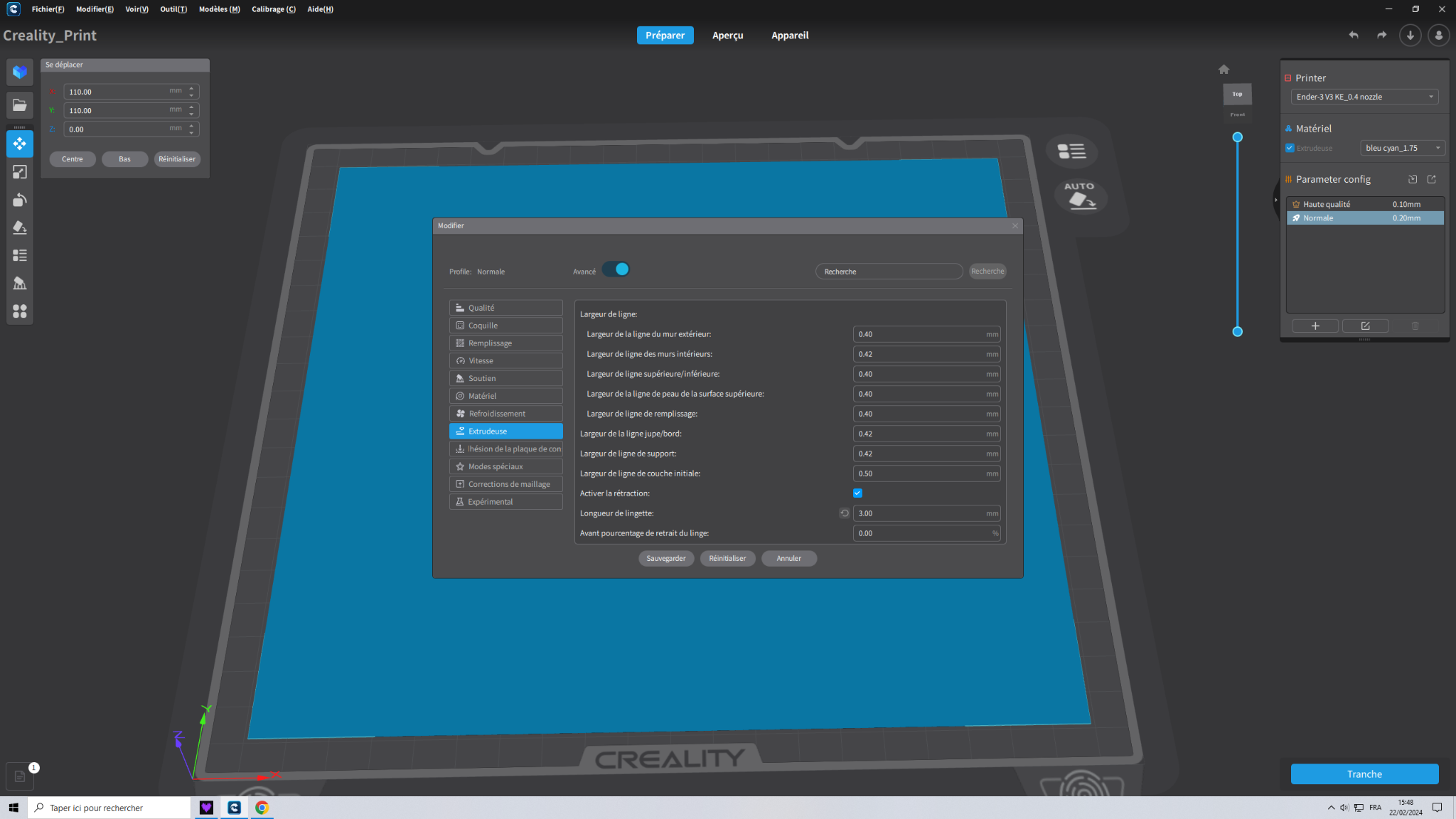The image size is (1456, 819).
Task: Increment the X position stepper
Action: pos(191,88)
